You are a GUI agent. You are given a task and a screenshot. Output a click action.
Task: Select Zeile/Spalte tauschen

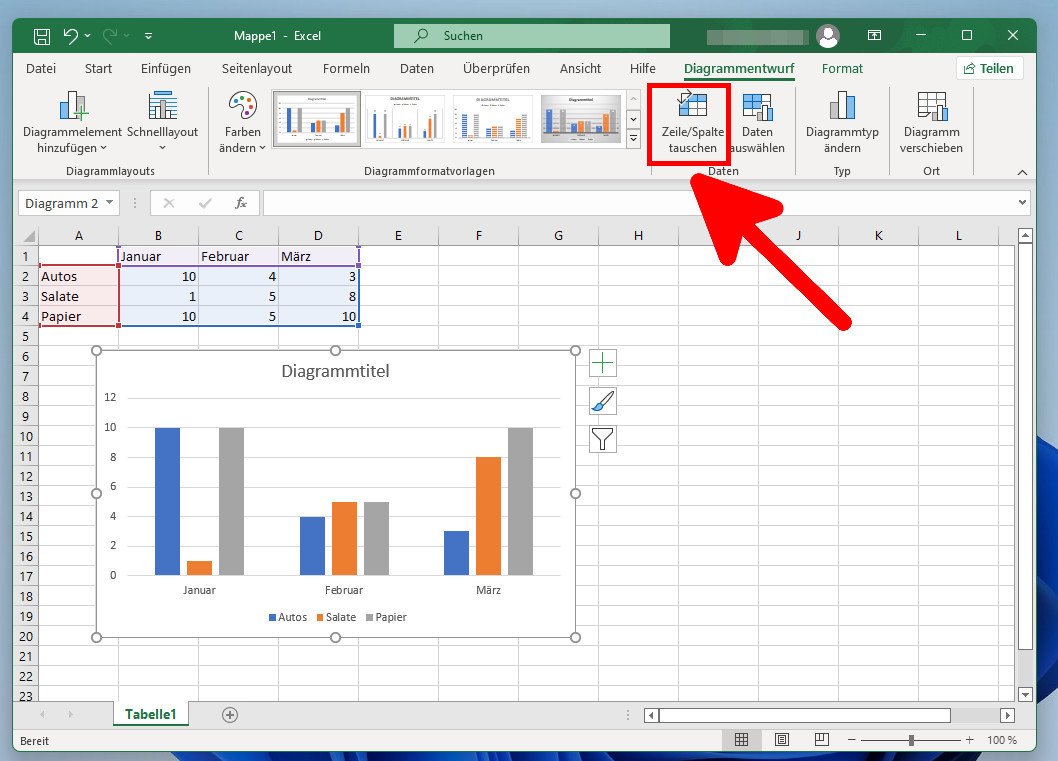click(x=689, y=120)
